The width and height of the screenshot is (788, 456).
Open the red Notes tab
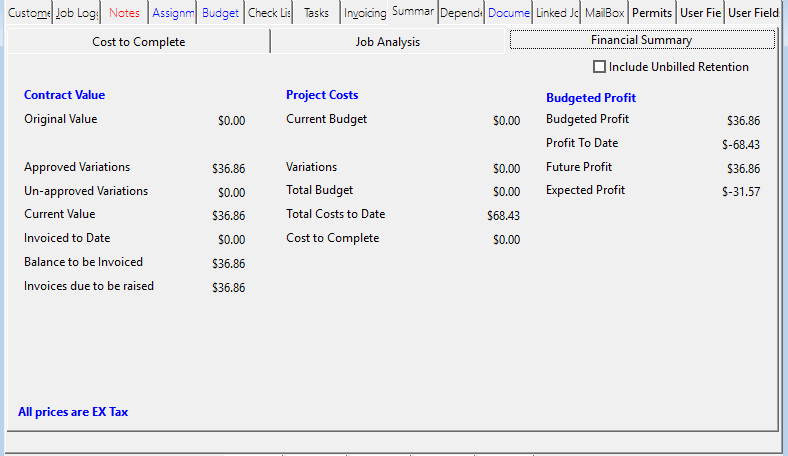tap(124, 13)
